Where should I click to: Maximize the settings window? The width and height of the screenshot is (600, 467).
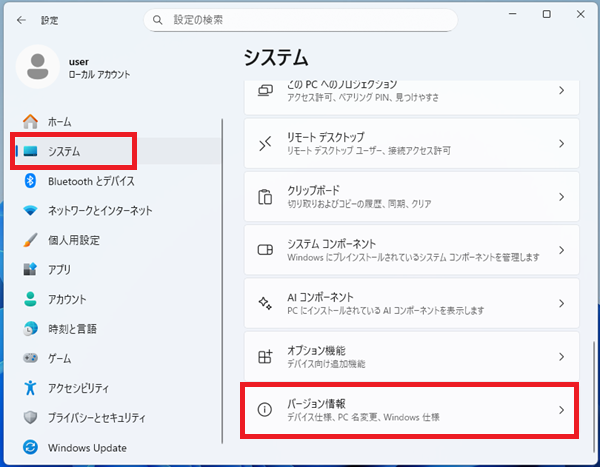click(546, 14)
